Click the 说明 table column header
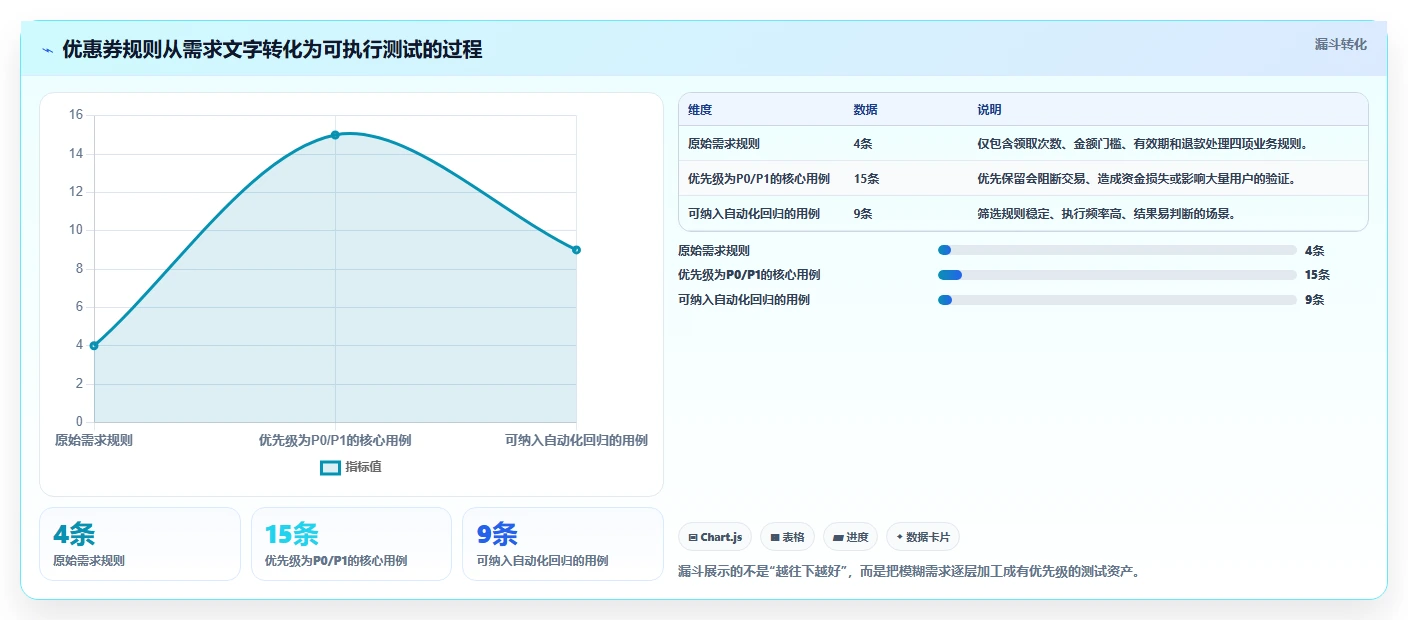Image resolution: width=1408 pixels, height=620 pixels. (x=989, y=110)
